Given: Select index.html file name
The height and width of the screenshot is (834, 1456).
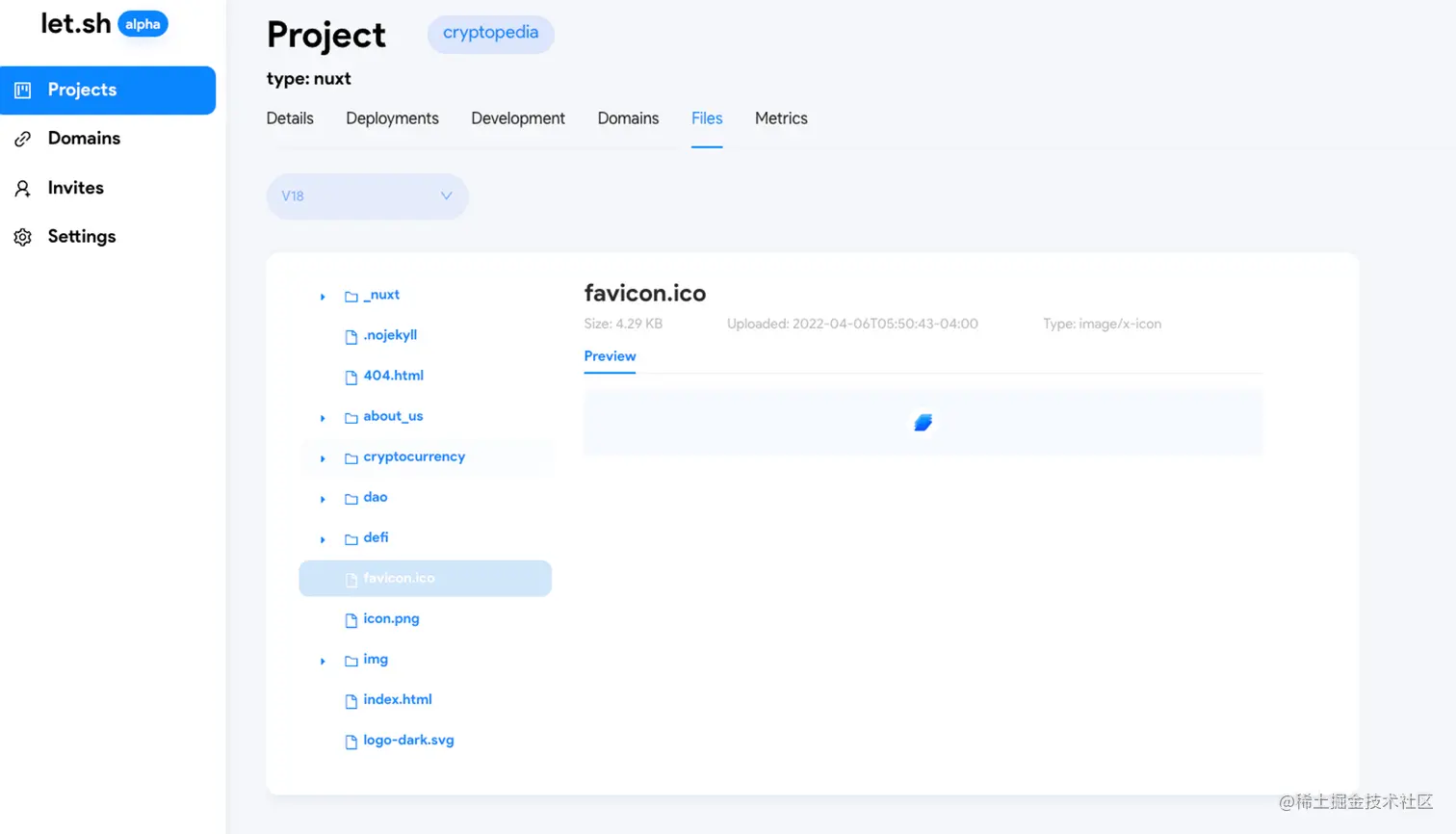Looking at the screenshot, I should 398,699.
